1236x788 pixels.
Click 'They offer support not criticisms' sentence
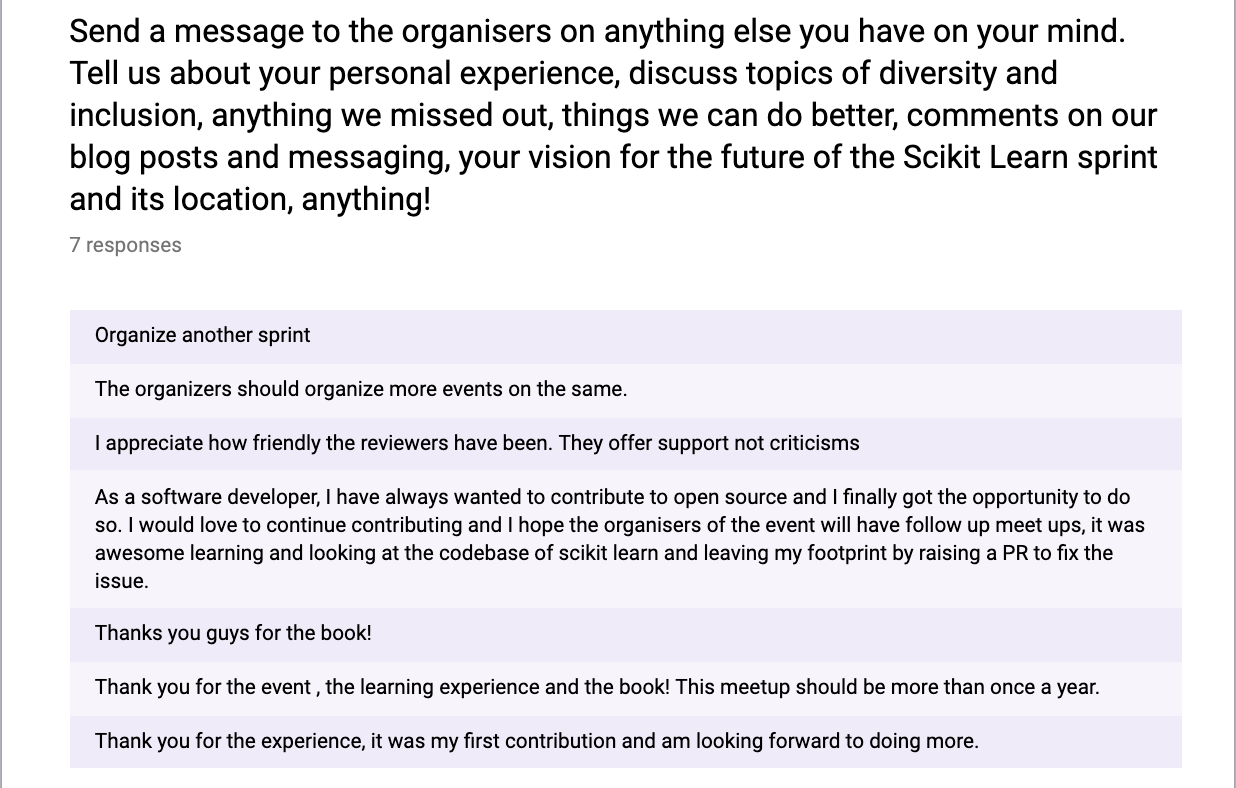(x=708, y=444)
